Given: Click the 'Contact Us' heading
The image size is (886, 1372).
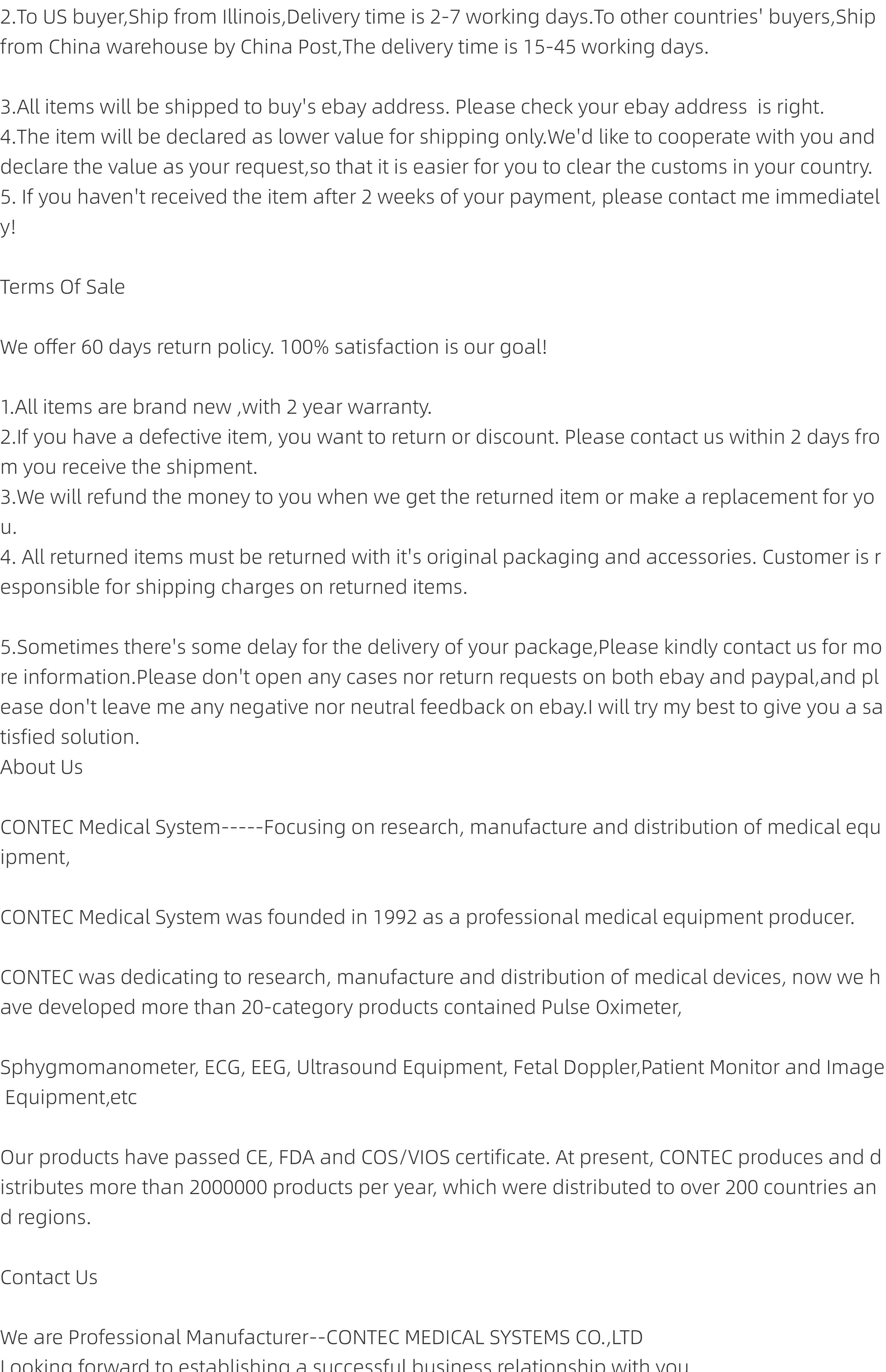Looking at the screenshot, I should [x=49, y=1277].
